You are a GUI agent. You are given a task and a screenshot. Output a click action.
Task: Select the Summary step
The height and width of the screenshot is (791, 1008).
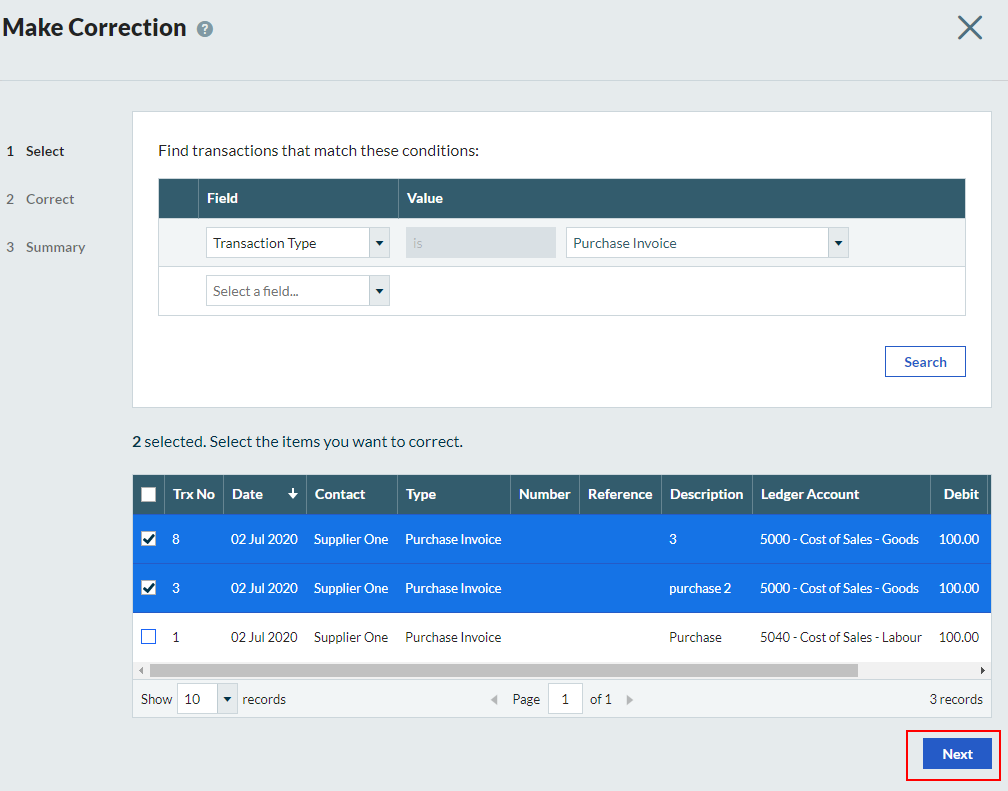click(x=55, y=247)
